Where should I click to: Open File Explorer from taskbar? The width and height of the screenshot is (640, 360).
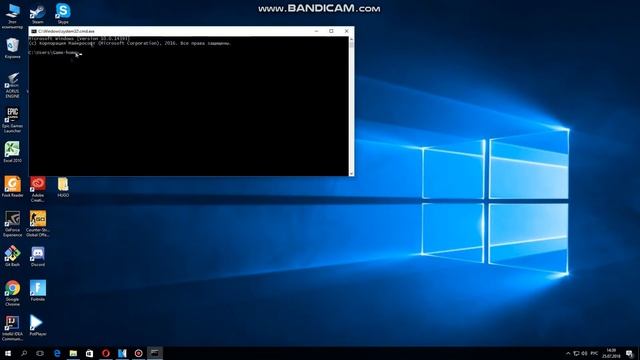(x=73, y=353)
